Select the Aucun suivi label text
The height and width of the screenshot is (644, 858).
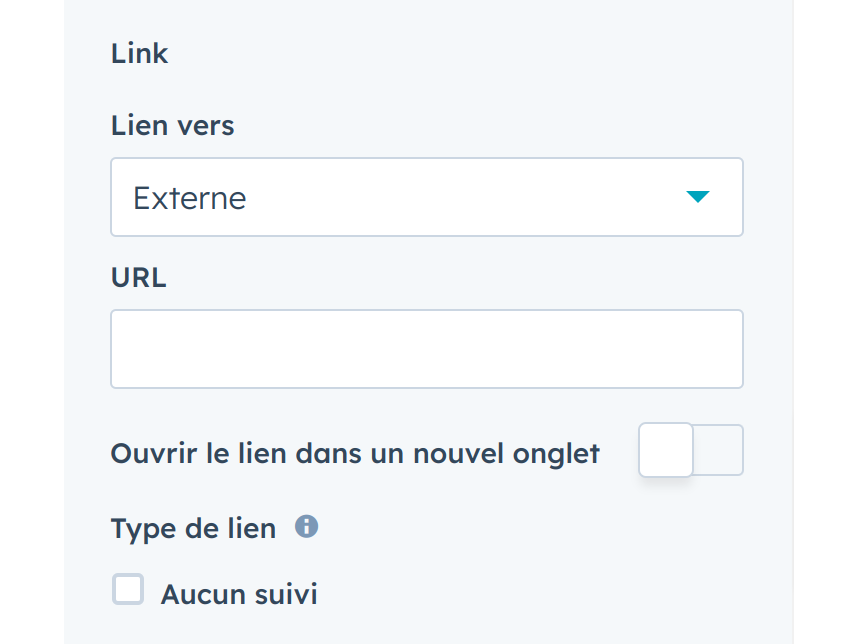coord(239,593)
